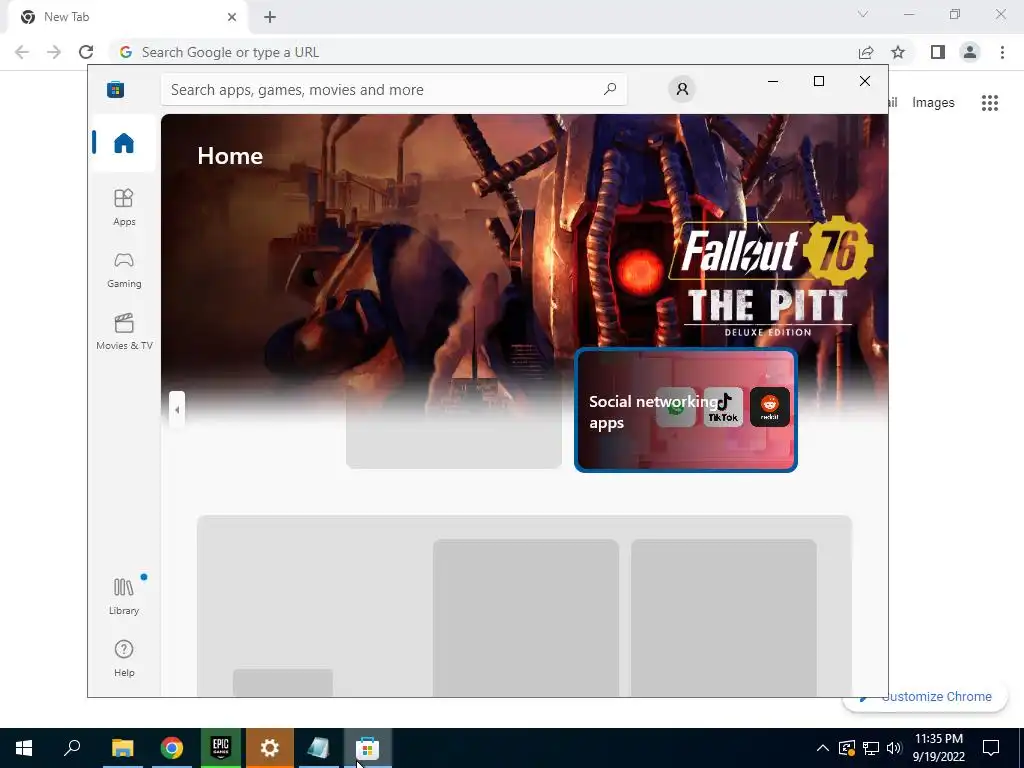Click the Reddit app icon
This screenshot has height=768, width=1024.
tap(769, 407)
